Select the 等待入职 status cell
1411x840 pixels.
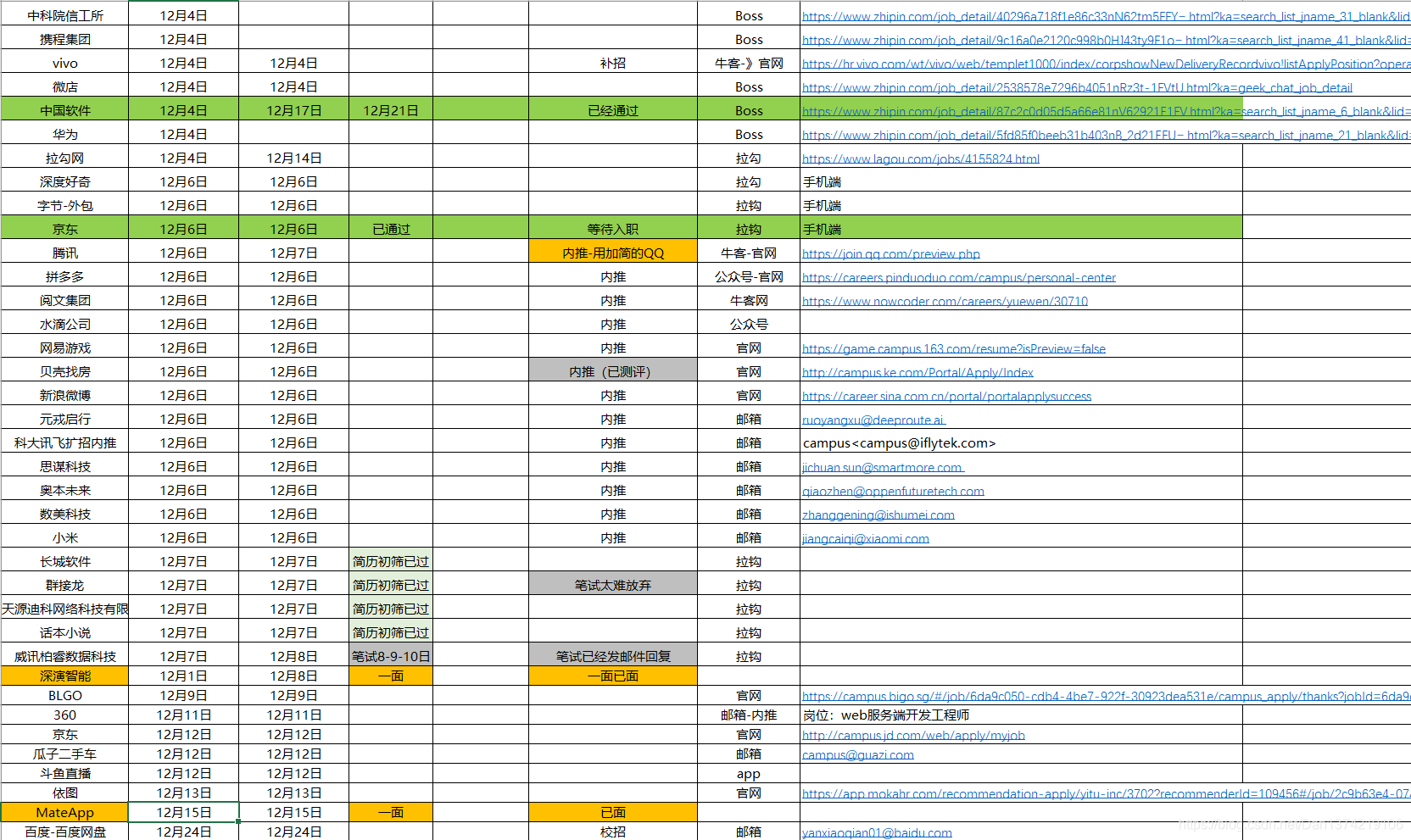click(x=613, y=229)
